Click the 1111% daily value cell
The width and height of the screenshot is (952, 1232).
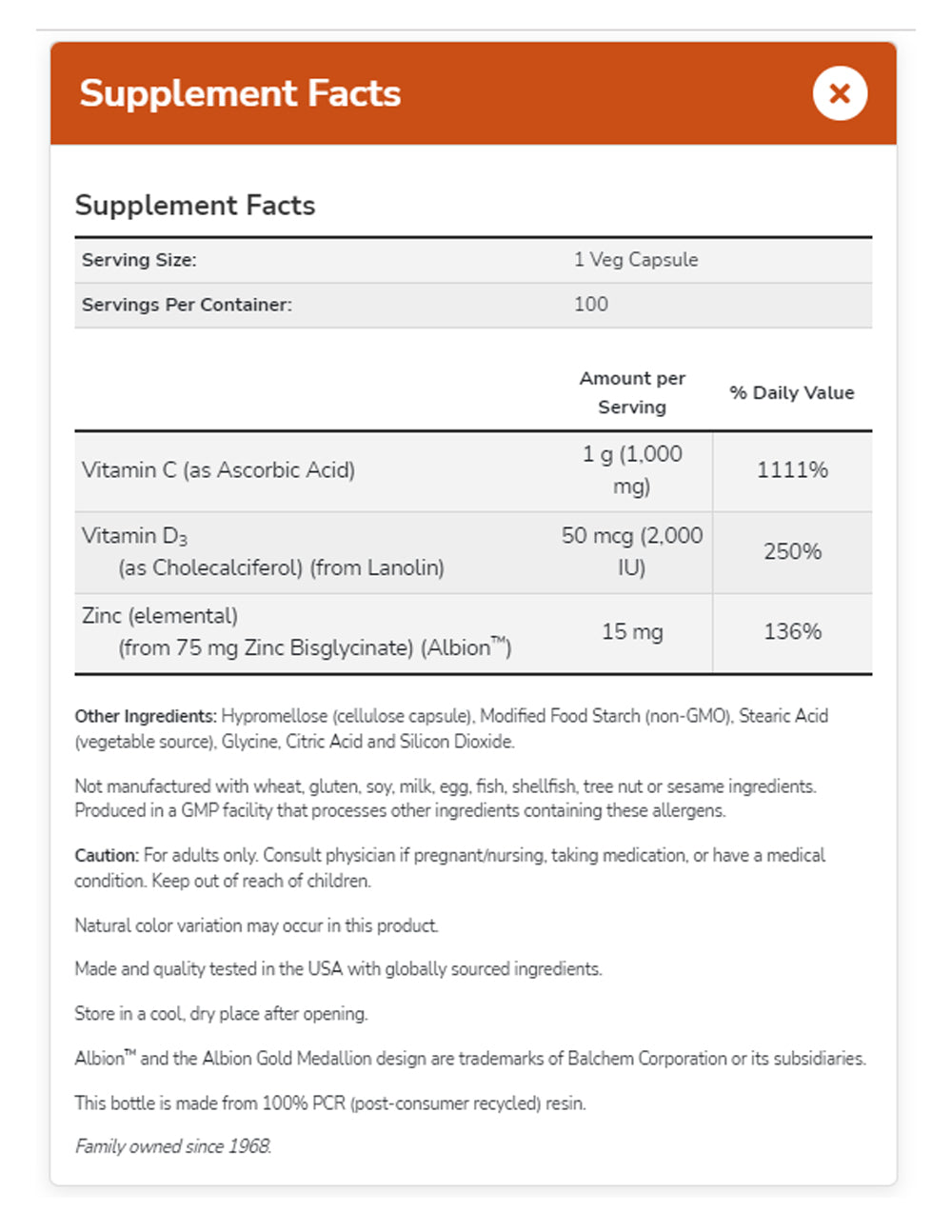792,470
